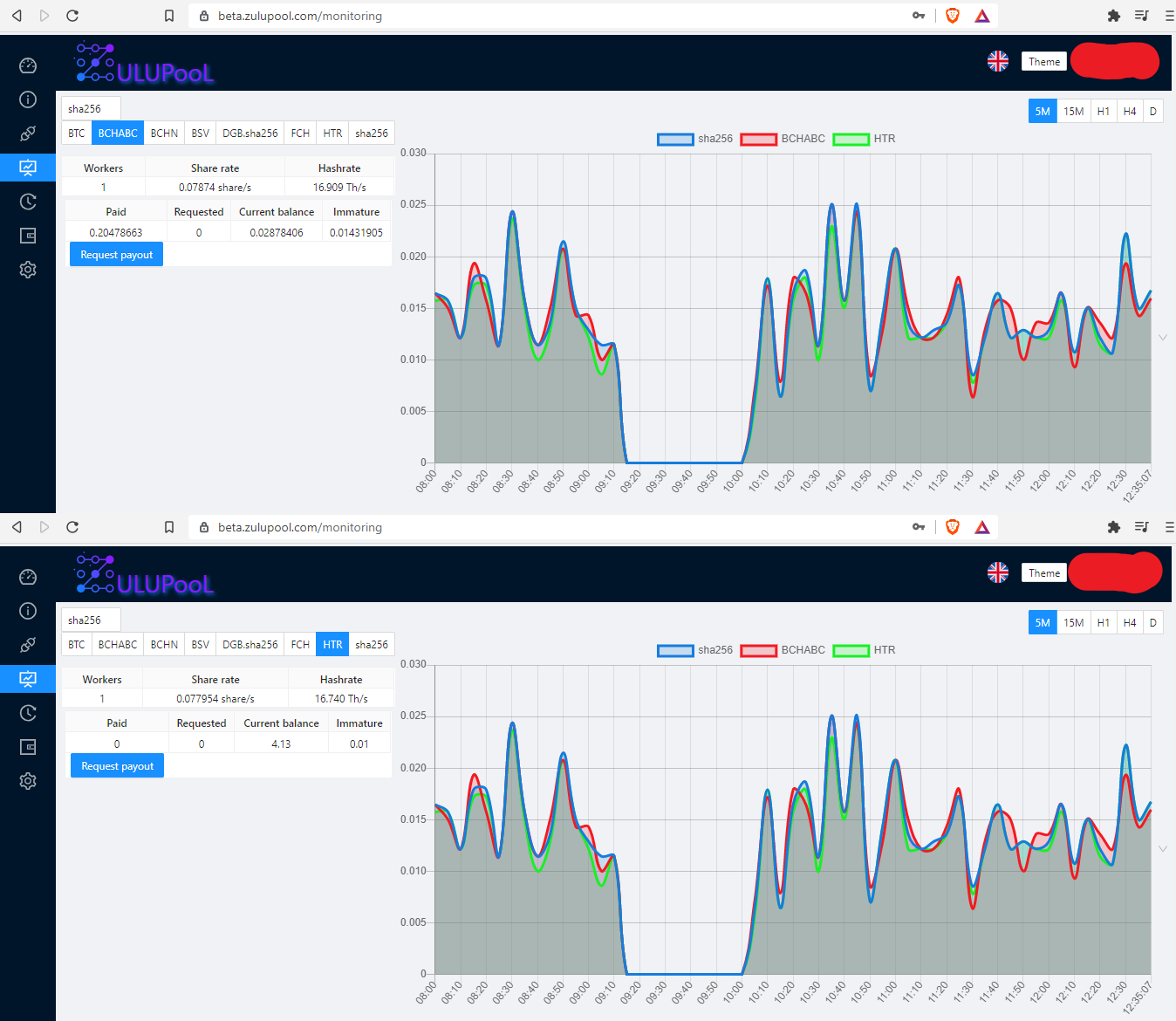
Task: Expand chevron right of top chart
Action: (x=1162, y=338)
